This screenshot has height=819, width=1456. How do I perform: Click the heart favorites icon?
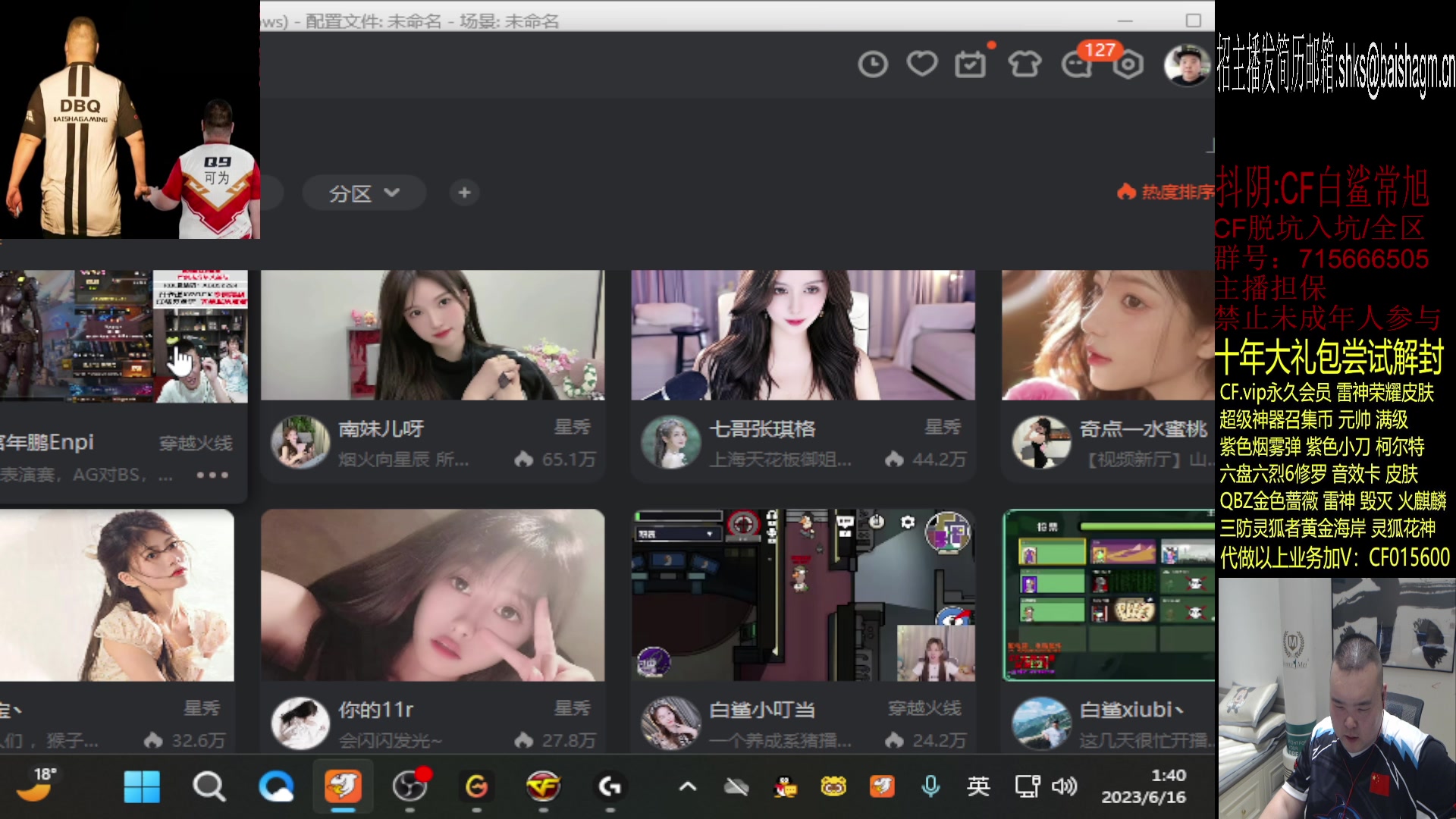click(922, 64)
